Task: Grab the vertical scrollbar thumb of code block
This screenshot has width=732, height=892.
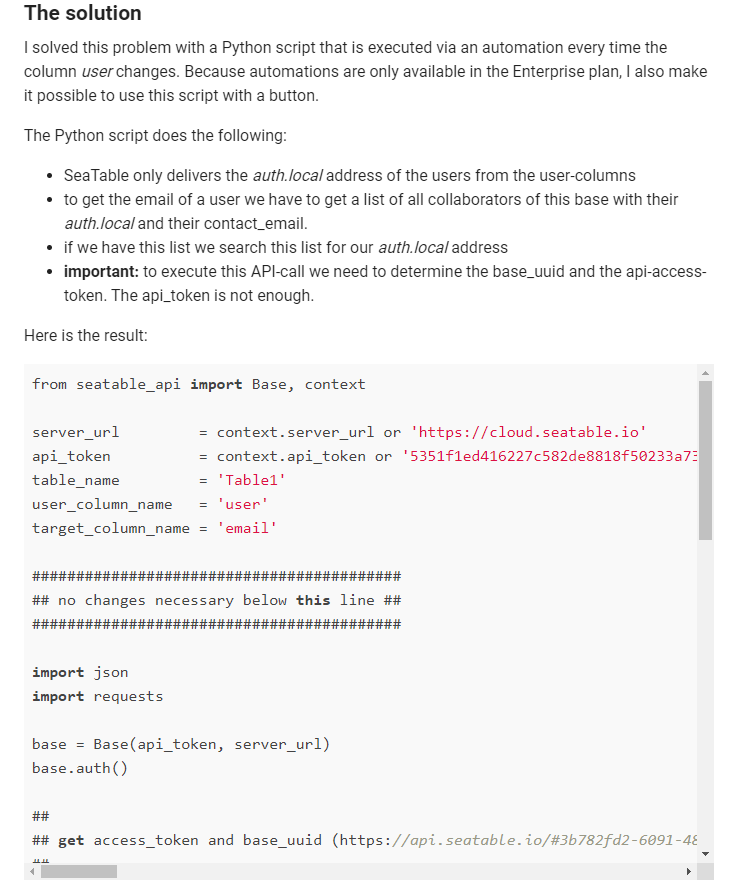Action: 705,460
